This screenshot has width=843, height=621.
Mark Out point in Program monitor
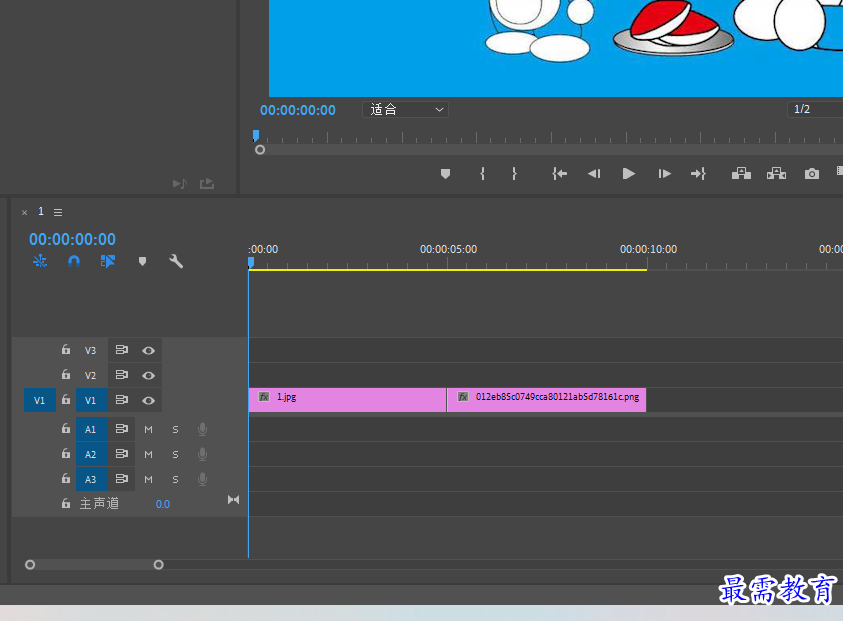coord(515,174)
